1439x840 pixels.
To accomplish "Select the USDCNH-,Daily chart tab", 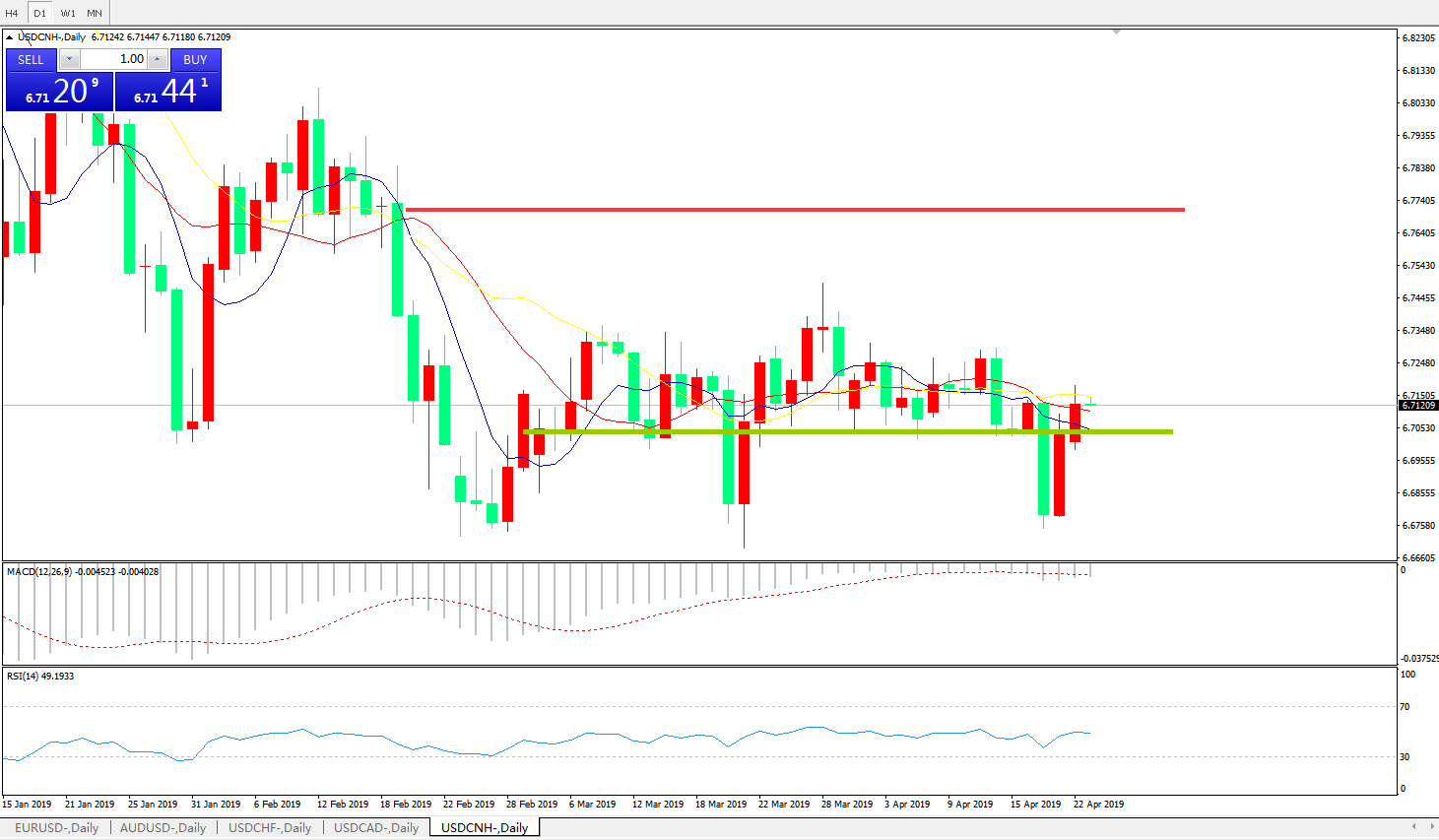I will pos(484,827).
